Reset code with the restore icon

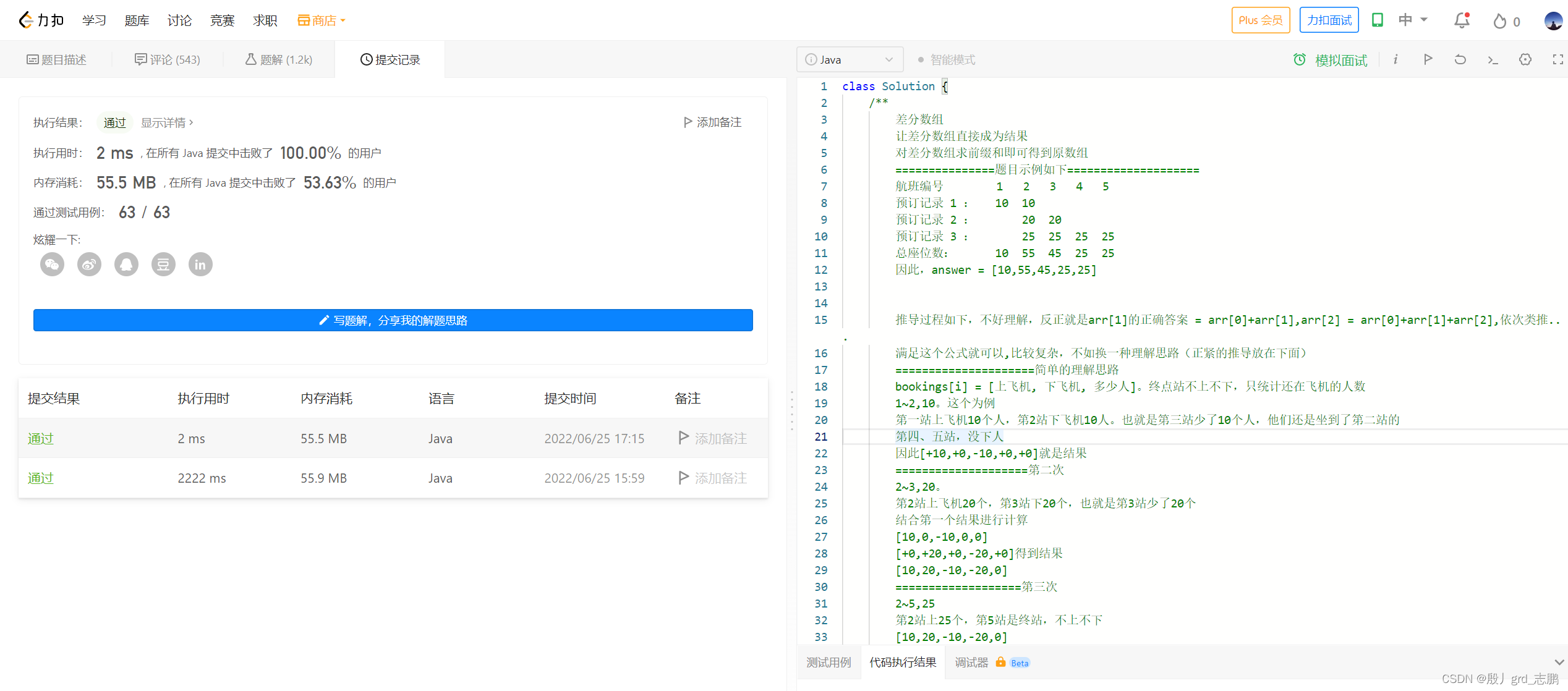click(x=1460, y=59)
